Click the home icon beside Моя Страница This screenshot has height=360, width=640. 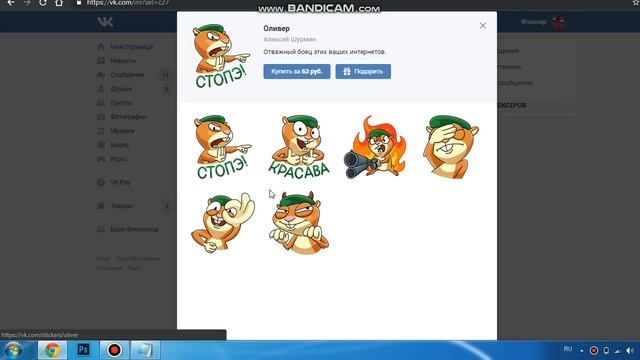click(101, 47)
